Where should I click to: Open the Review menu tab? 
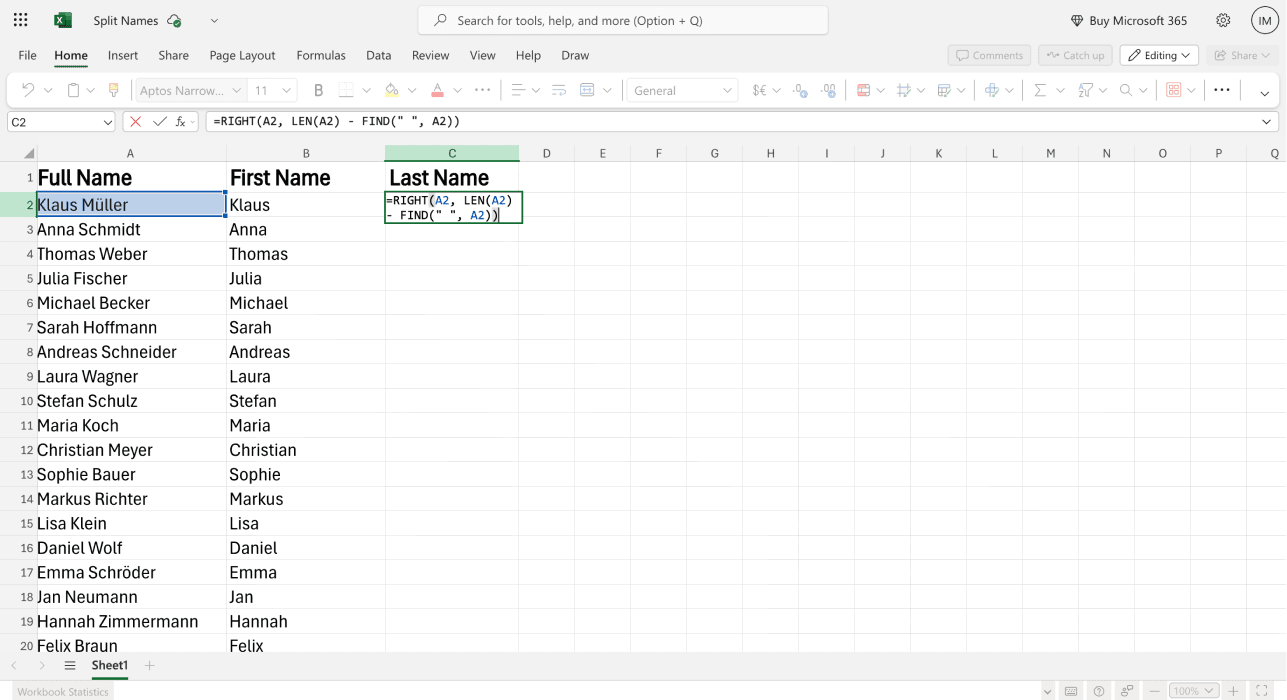430,55
